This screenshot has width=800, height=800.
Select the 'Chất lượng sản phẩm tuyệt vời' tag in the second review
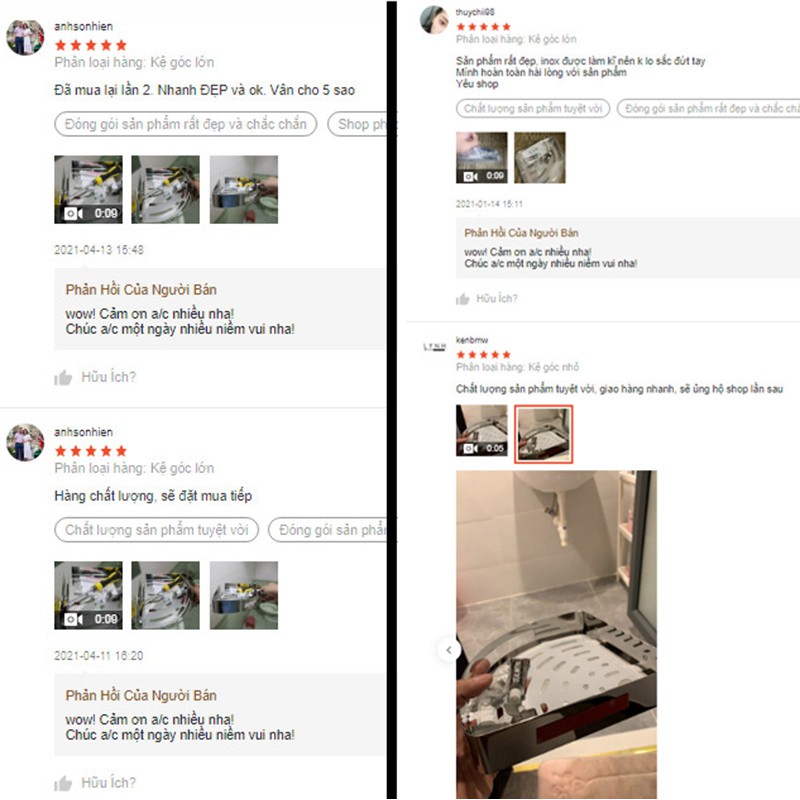[x=157, y=530]
